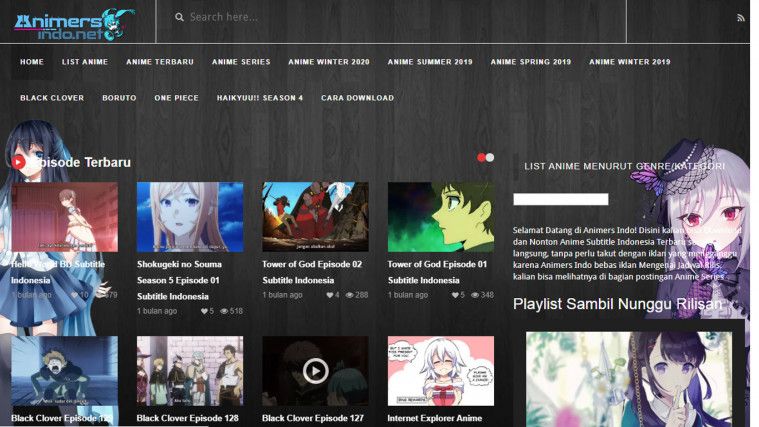The image size is (759, 427).
Task: Click the search magnifier icon
Action: pos(179,17)
